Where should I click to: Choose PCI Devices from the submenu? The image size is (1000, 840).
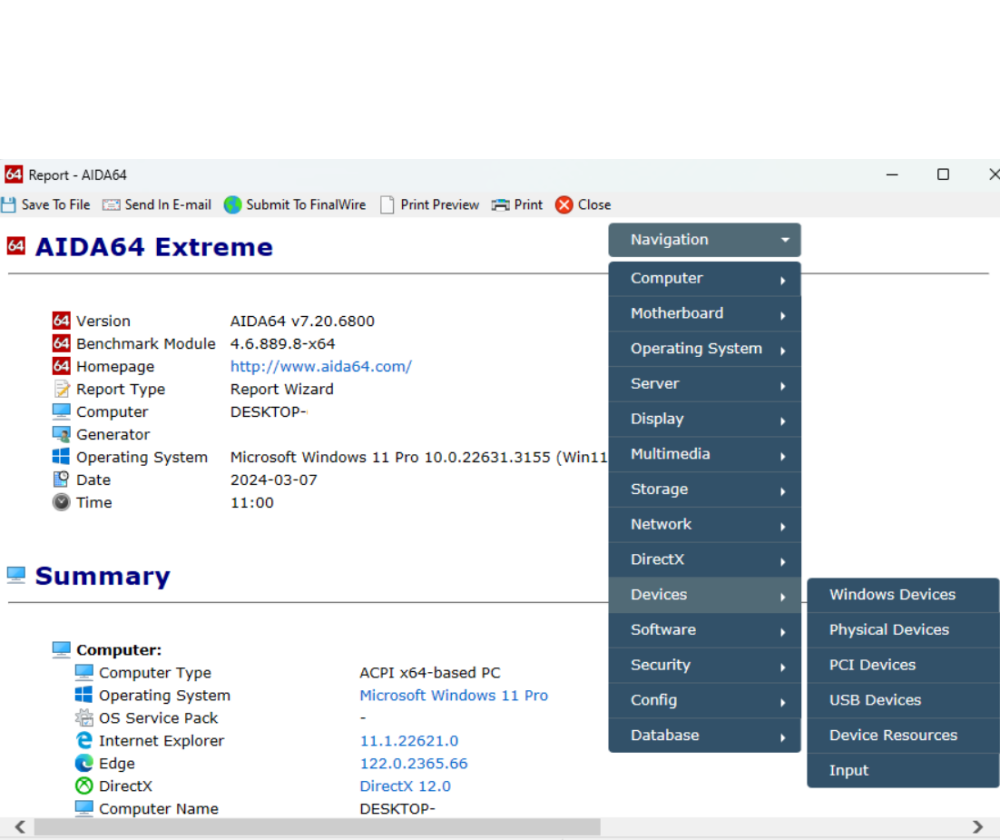point(902,665)
